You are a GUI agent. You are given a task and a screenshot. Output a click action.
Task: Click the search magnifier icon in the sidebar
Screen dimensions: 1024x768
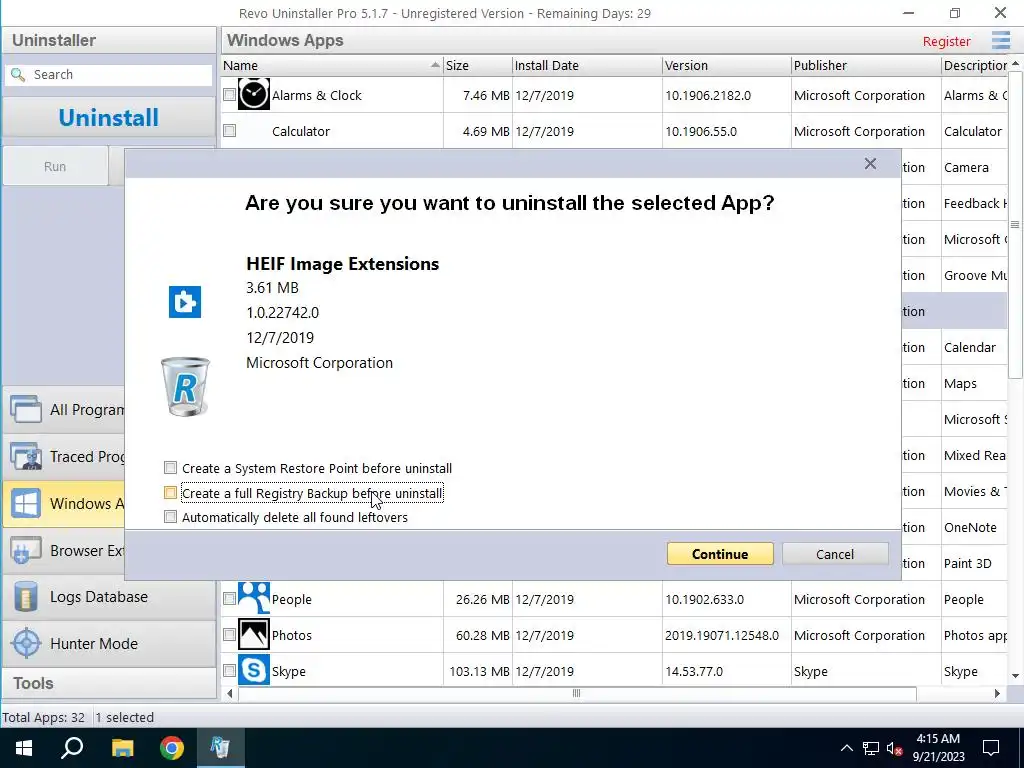point(18,75)
